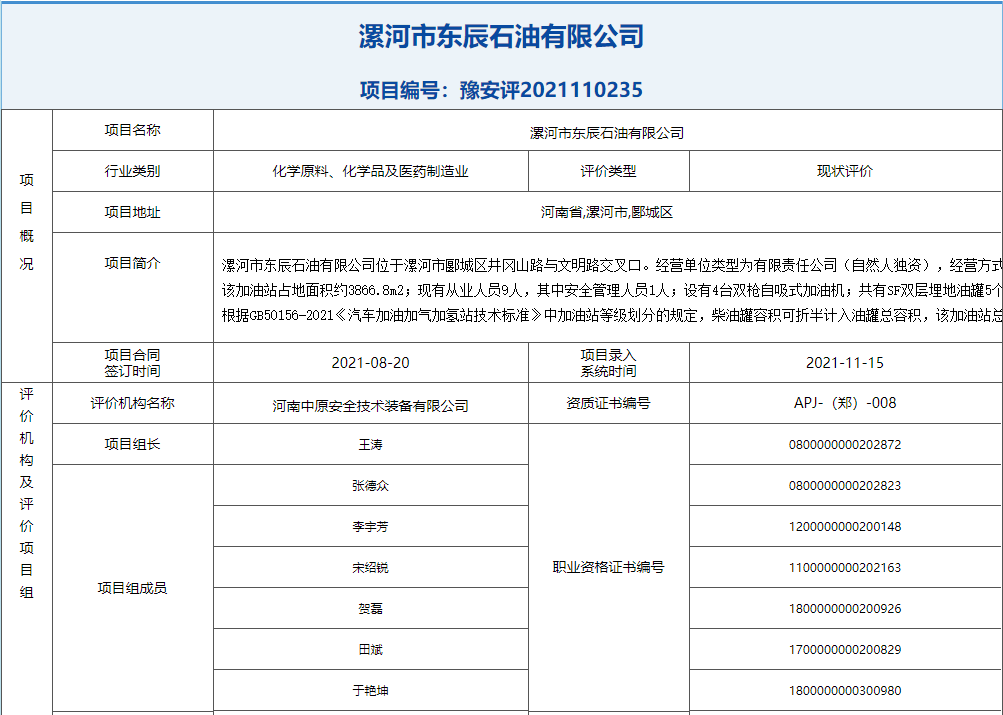Screen dimensions: 1003x715
Task: Click the 资质证书编号 label cell
Action: pos(608,403)
